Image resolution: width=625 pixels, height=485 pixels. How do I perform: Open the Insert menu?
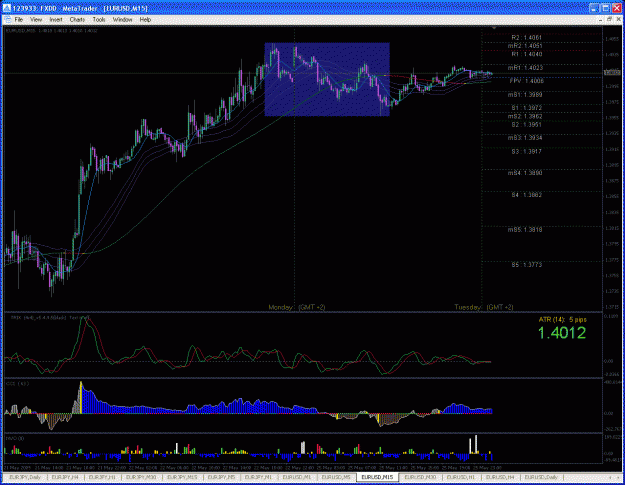pyautogui.click(x=55, y=20)
